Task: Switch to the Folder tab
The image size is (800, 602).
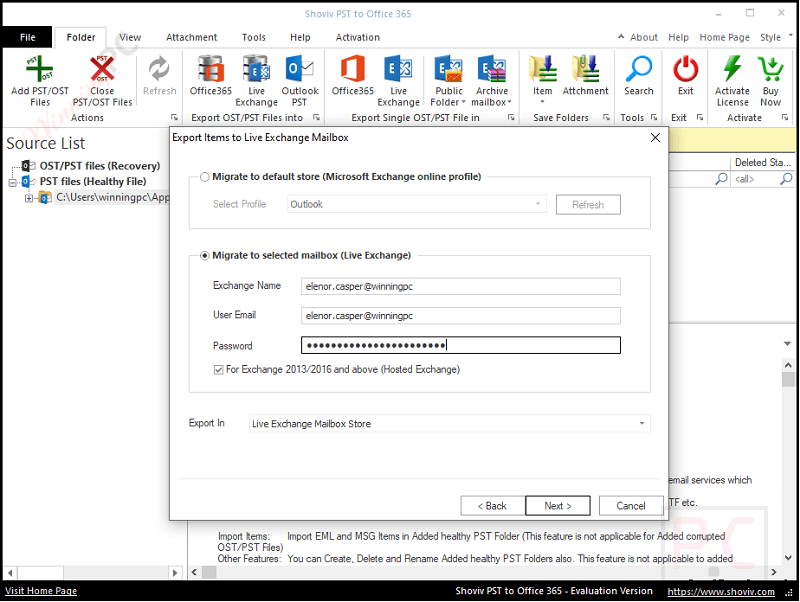Action: [x=81, y=37]
